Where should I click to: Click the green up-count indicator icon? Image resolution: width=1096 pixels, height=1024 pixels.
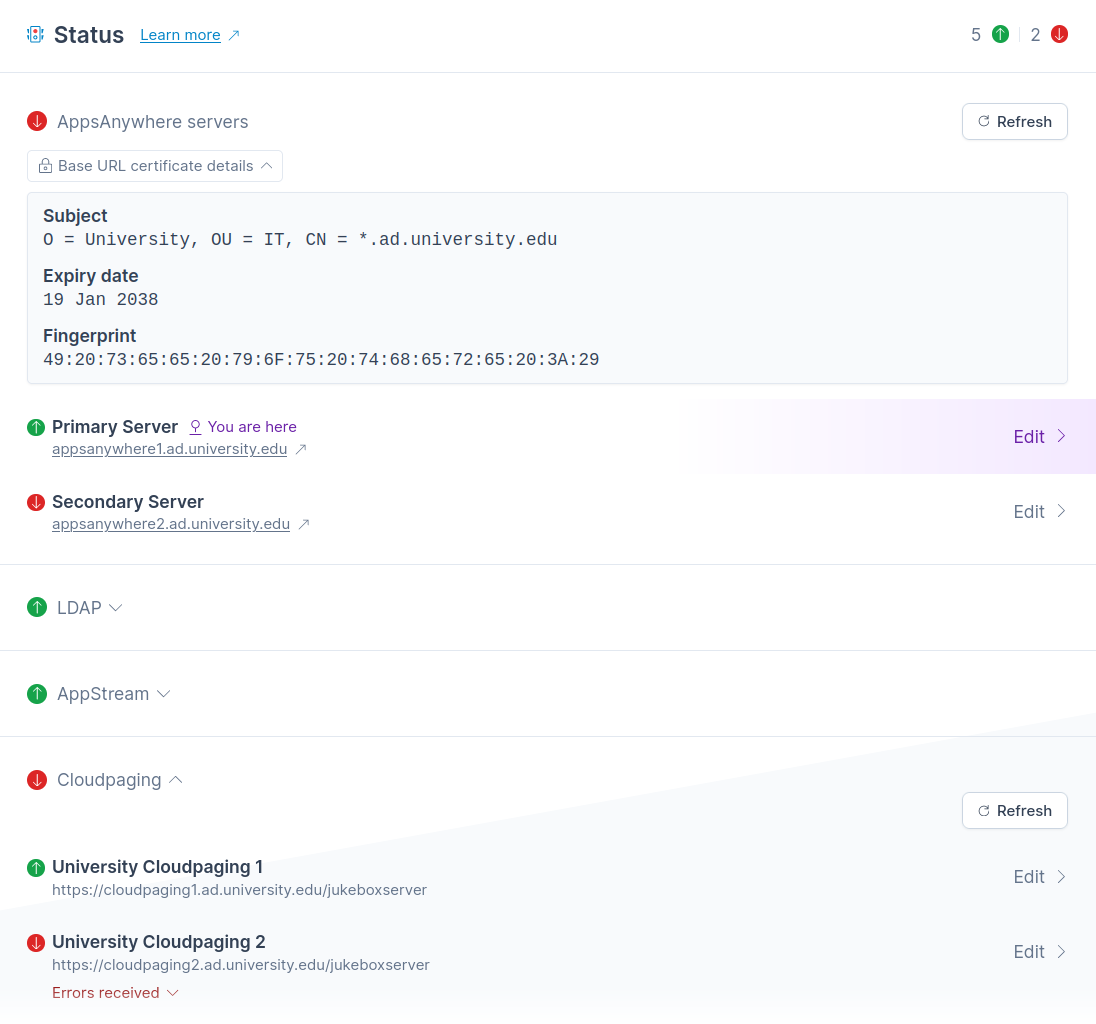click(x=1000, y=35)
